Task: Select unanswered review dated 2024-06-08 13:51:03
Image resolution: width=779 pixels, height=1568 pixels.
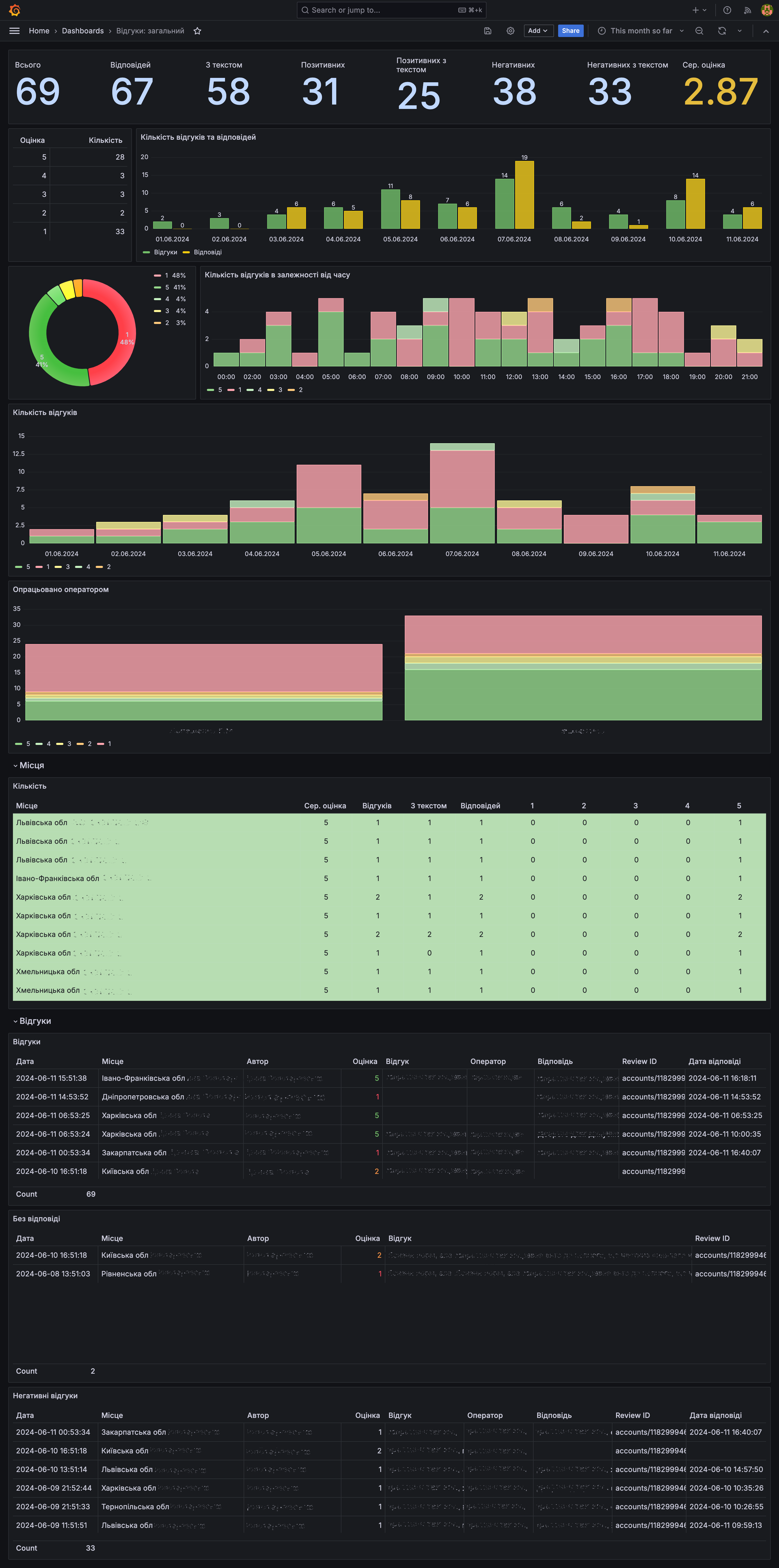Action: coord(389,1274)
